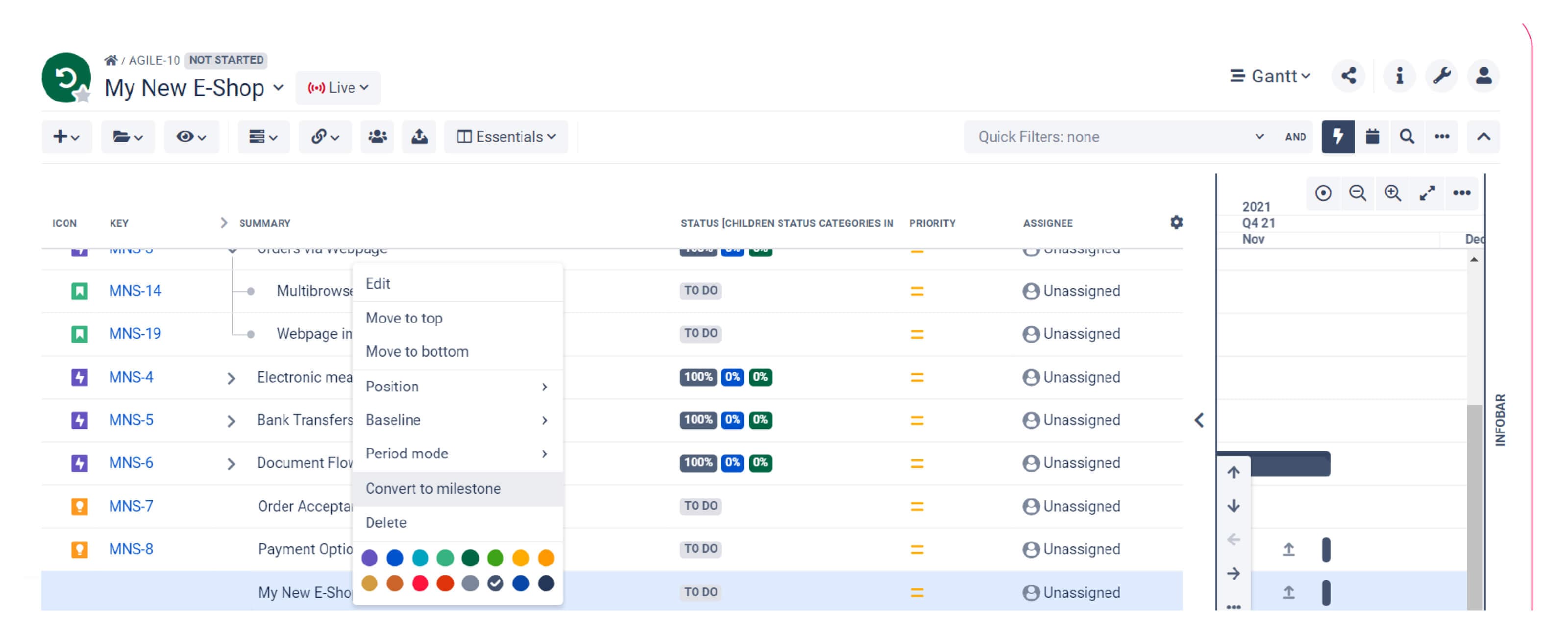Click the project refresh logo icon
The height and width of the screenshot is (634, 1568).
pyautogui.click(x=66, y=78)
